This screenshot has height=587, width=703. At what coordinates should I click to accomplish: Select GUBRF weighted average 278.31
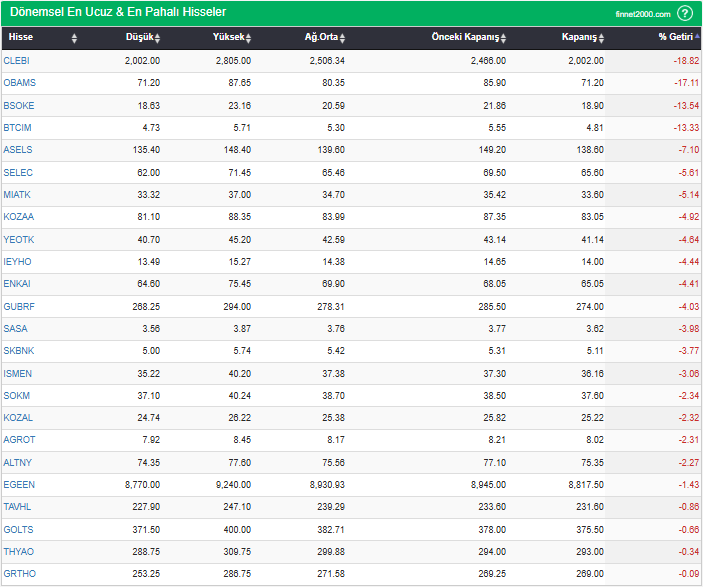pos(331,307)
